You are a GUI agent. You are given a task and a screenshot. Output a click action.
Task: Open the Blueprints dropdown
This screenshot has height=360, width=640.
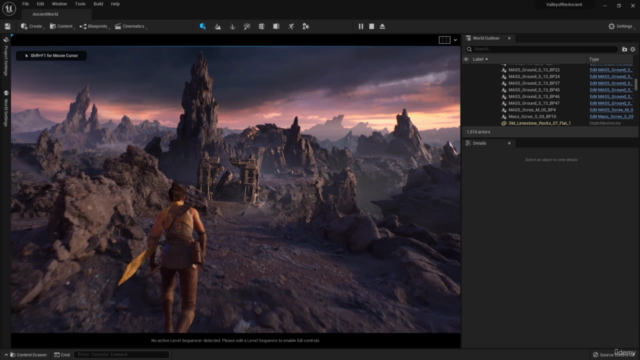tap(94, 27)
